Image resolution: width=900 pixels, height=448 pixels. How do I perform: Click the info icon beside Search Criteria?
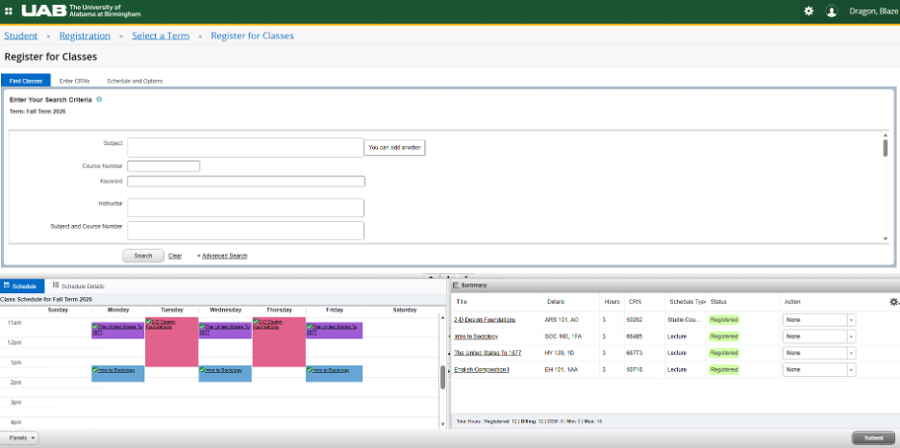[99, 99]
